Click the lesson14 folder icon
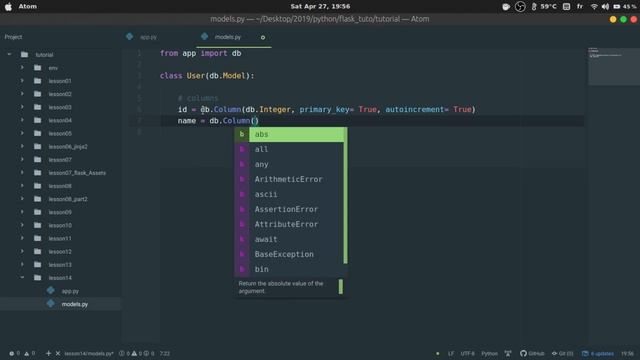The height and width of the screenshot is (360, 640). 38,278
